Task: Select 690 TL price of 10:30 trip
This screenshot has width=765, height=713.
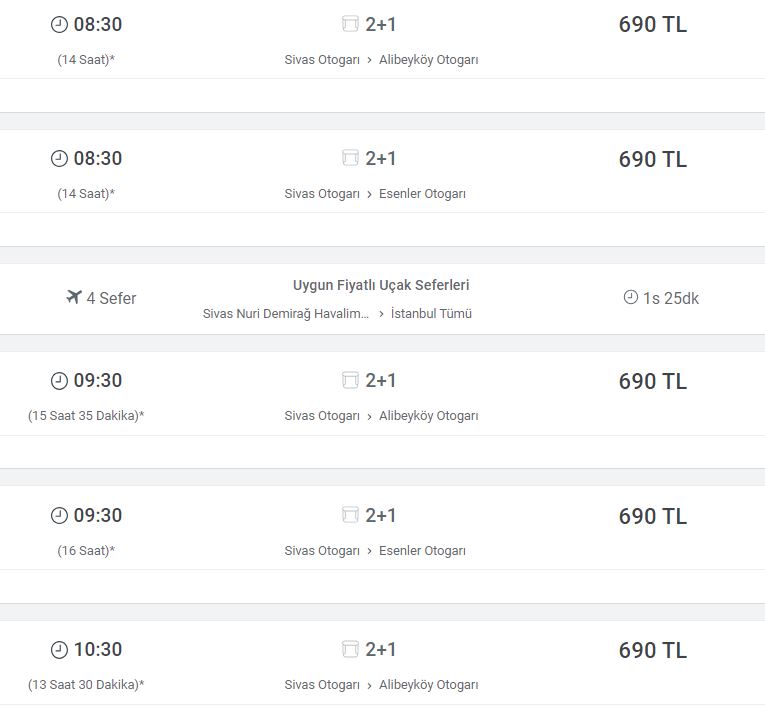Action: coord(652,650)
